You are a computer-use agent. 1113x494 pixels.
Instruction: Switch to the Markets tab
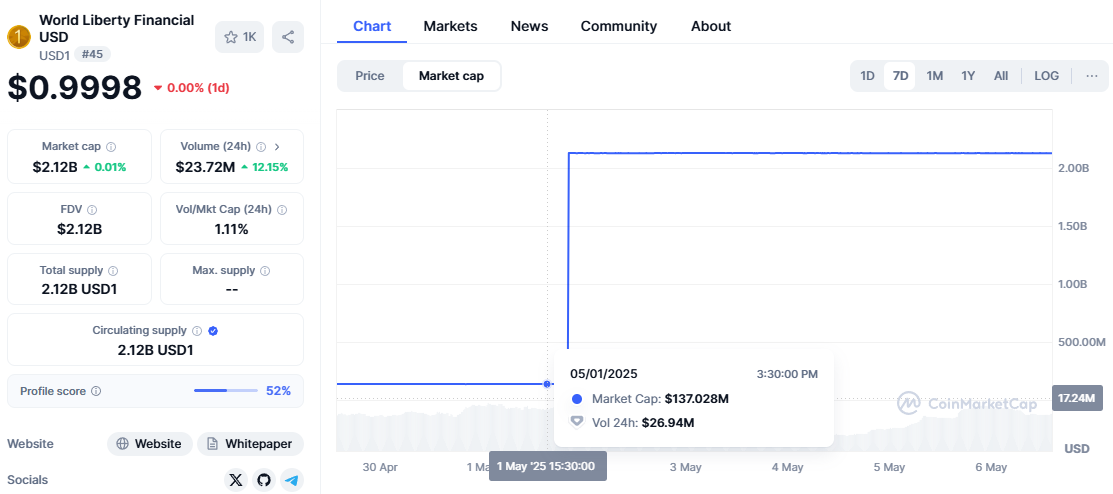(x=450, y=26)
